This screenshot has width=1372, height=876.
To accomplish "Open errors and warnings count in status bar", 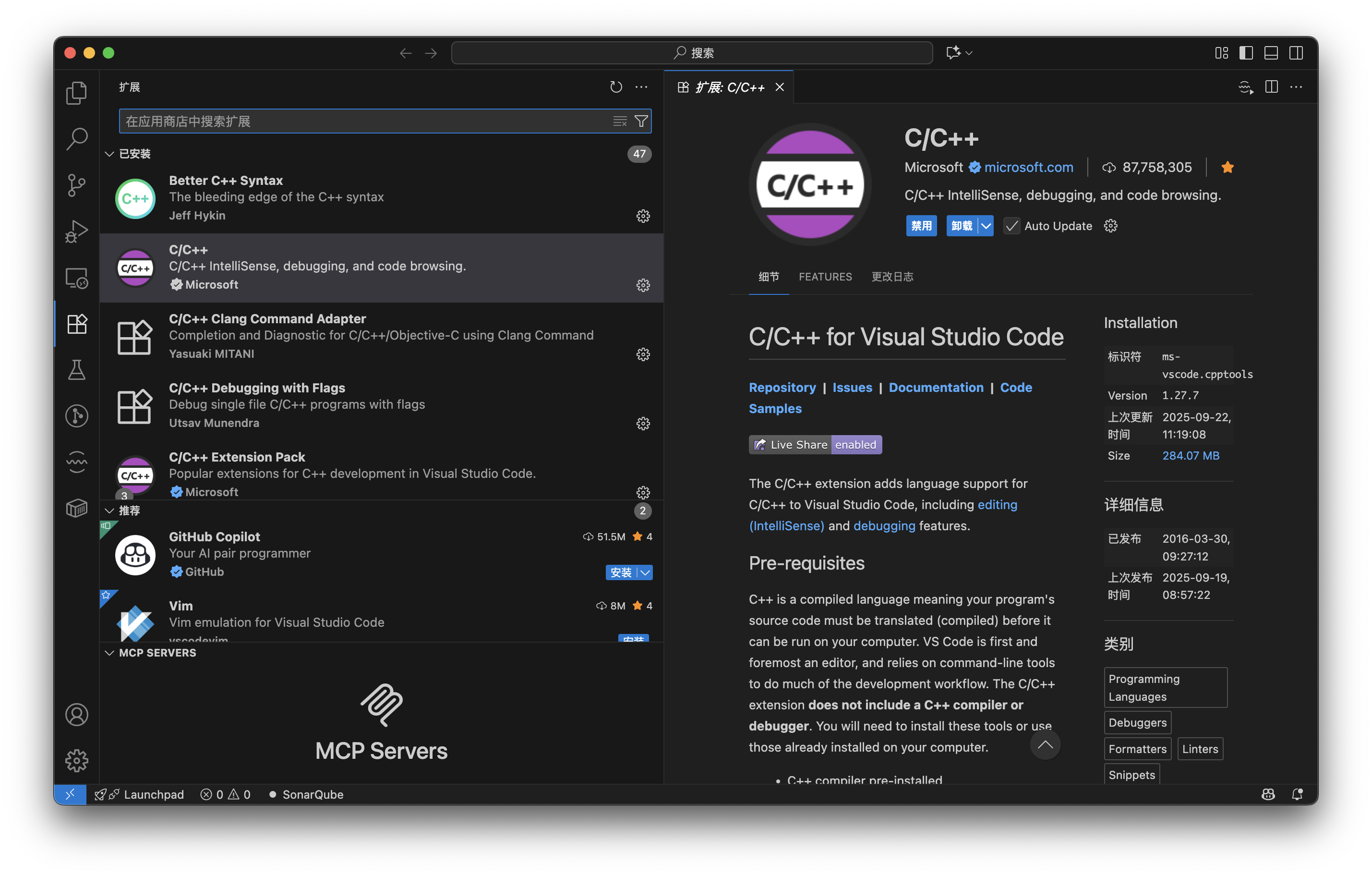I will 225,794.
